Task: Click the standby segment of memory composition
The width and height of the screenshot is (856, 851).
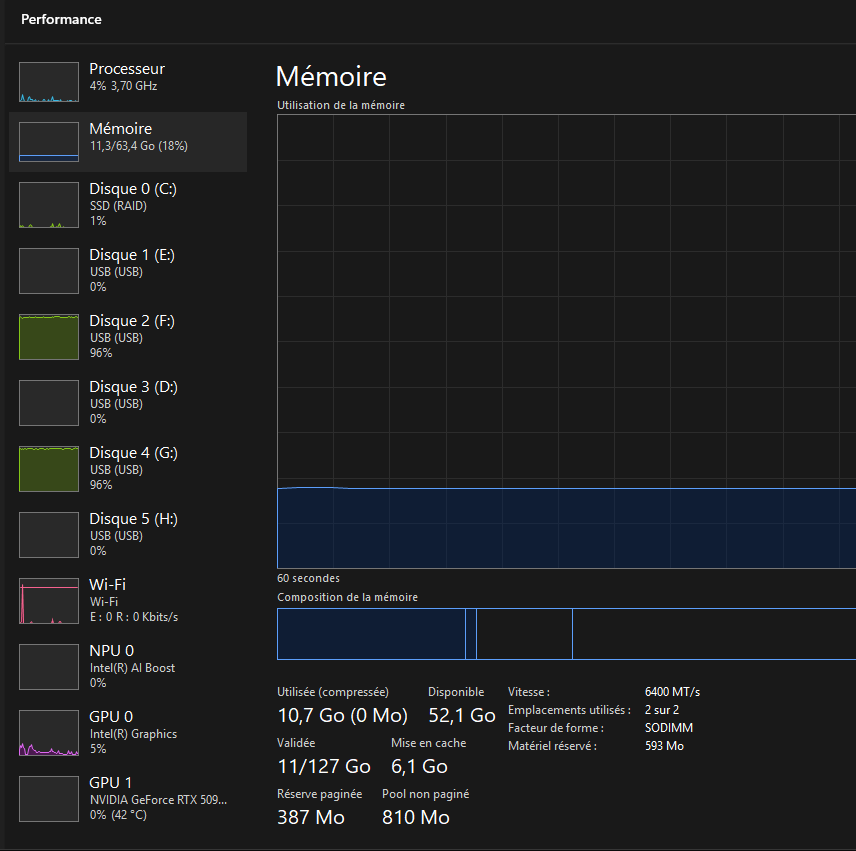Action: pos(524,634)
